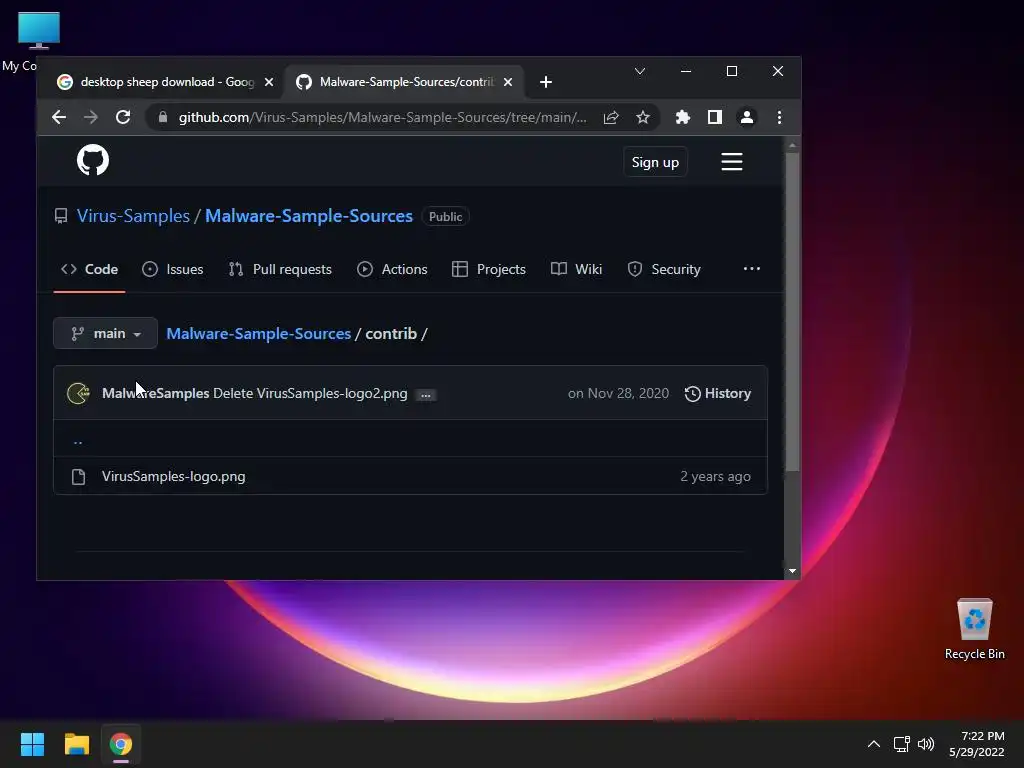Click the scrollbar up arrow

pos(792,145)
